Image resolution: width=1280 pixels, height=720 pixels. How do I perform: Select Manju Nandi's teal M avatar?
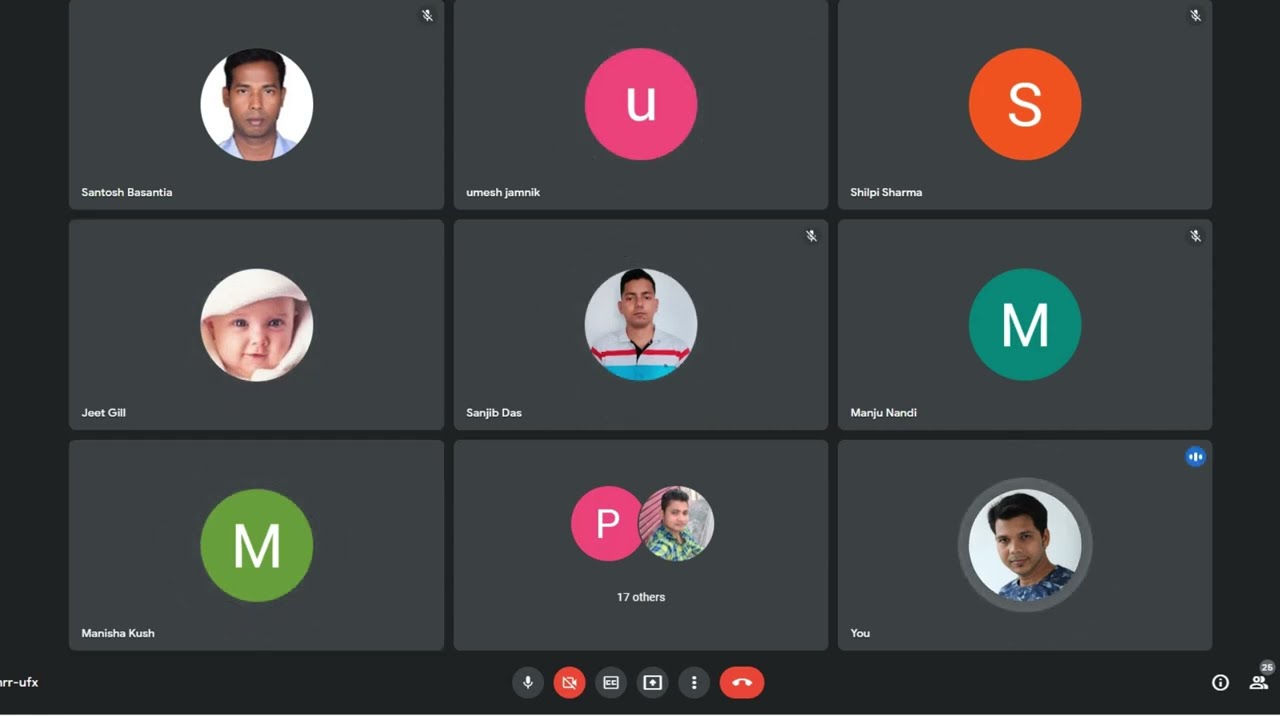pos(1025,325)
